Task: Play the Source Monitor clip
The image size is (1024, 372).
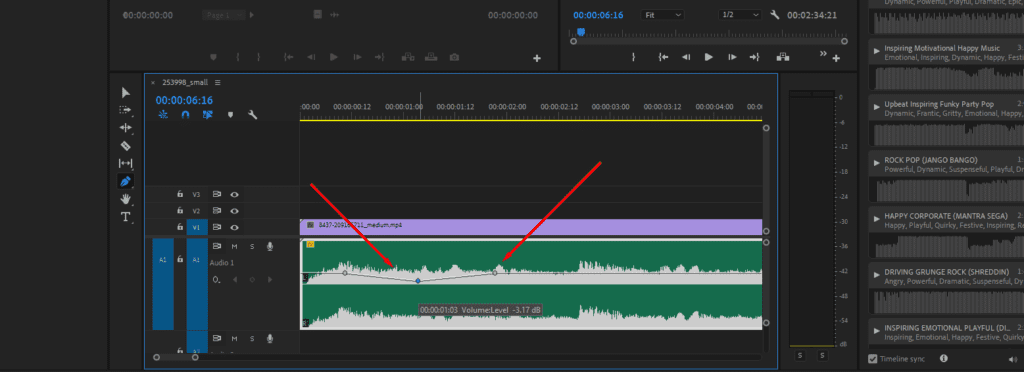Action: click(x=334, y=57)
